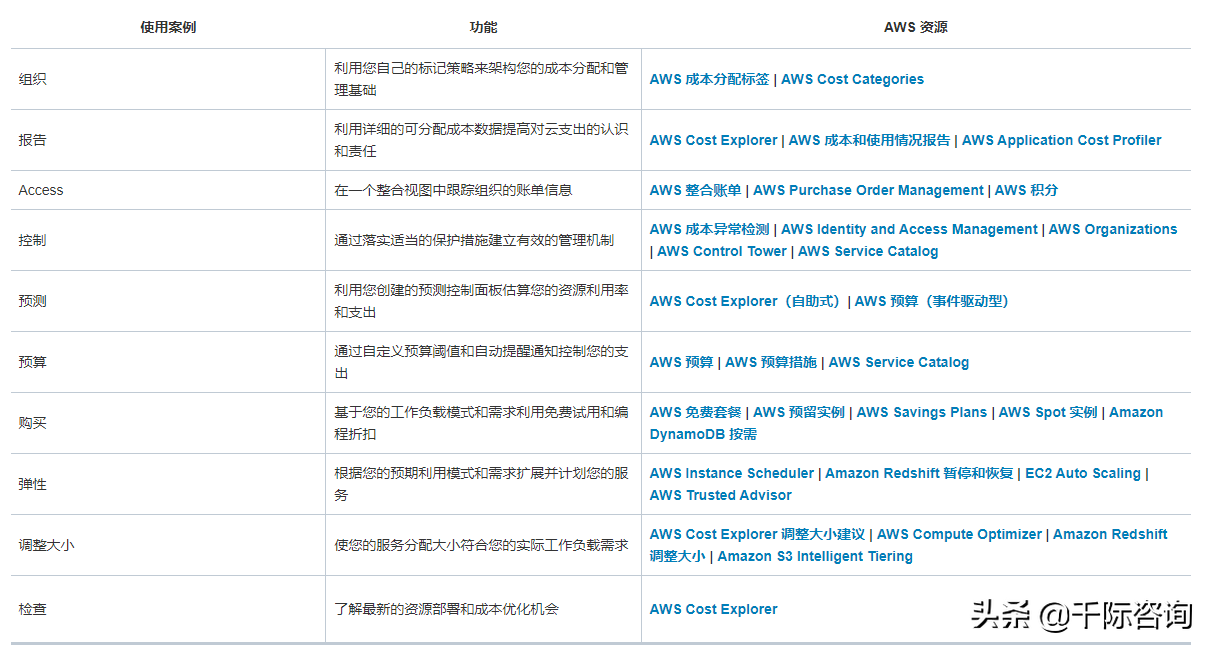The height and width of the screenshot is (650, 1213).
Task: Click the AWS Application Cost Profiler link
Action: [x=1061, y=140]
